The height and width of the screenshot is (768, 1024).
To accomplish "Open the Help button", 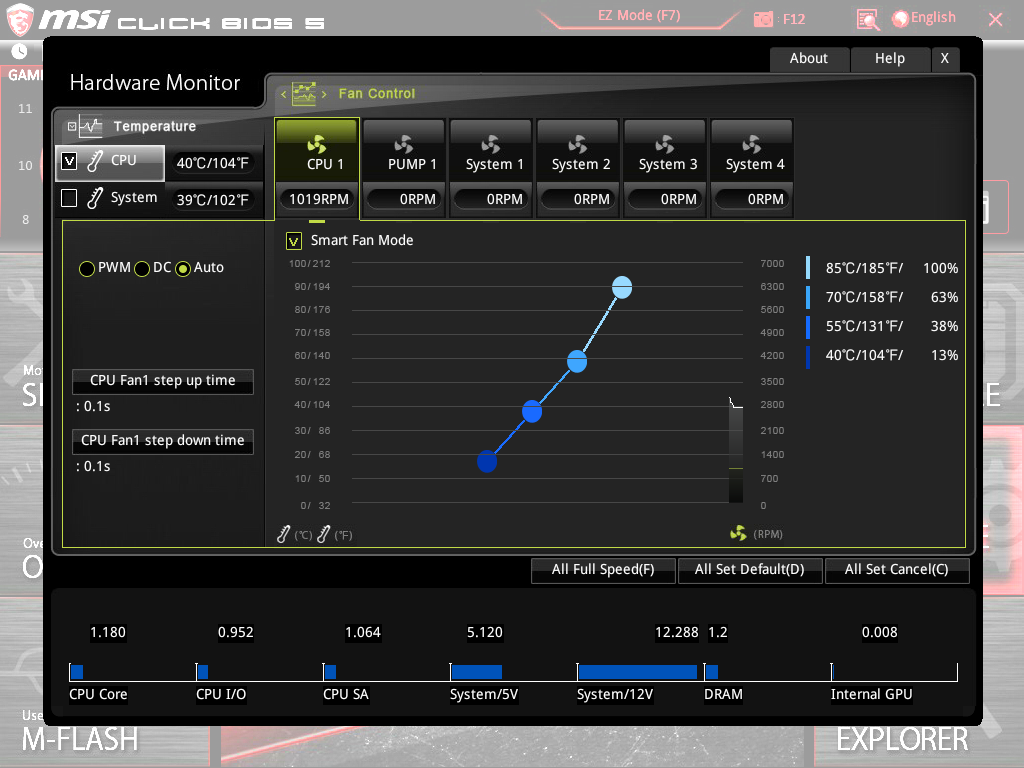I will coord(889,59).
